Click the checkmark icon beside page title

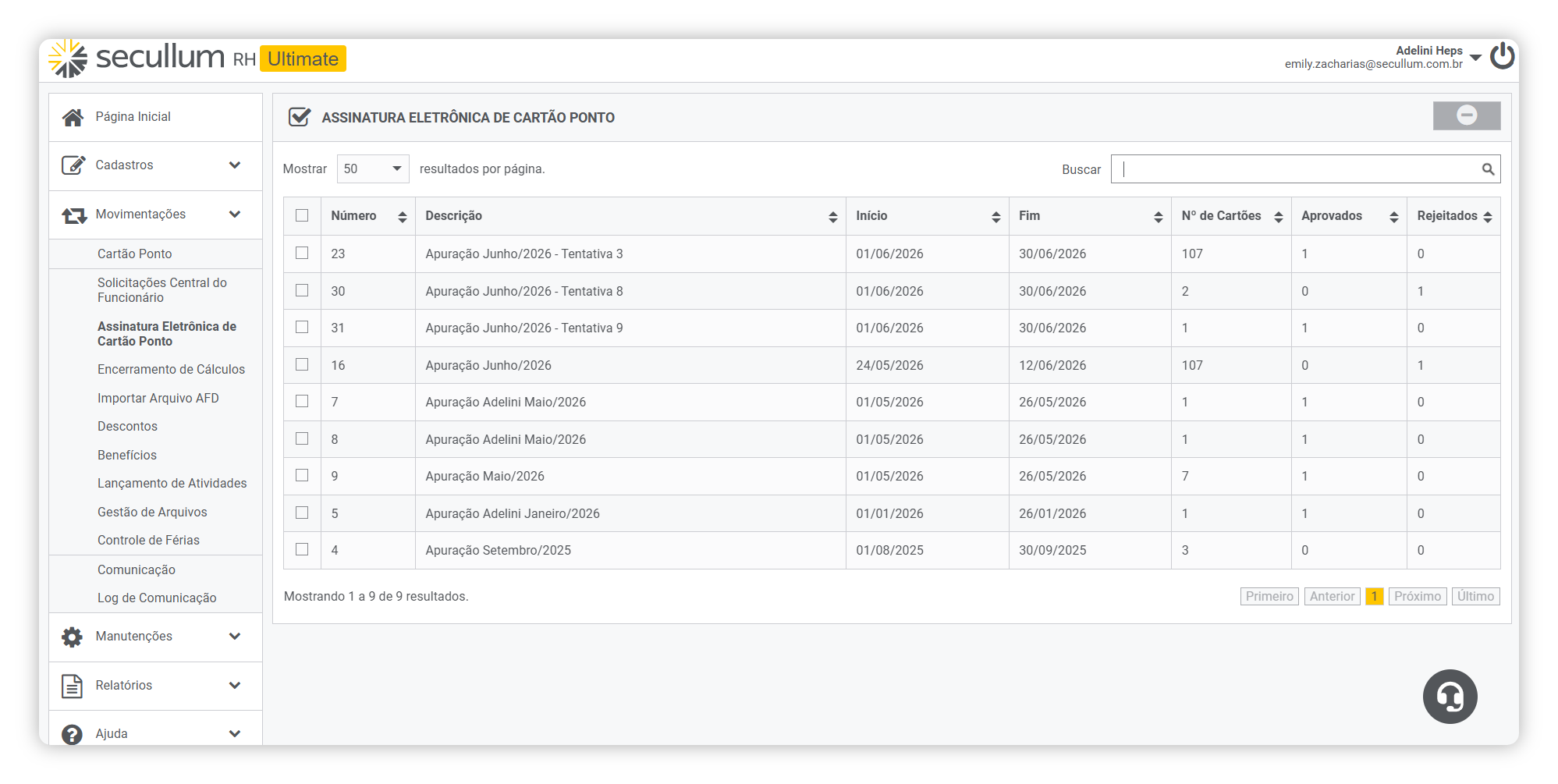tap(300, 117)
